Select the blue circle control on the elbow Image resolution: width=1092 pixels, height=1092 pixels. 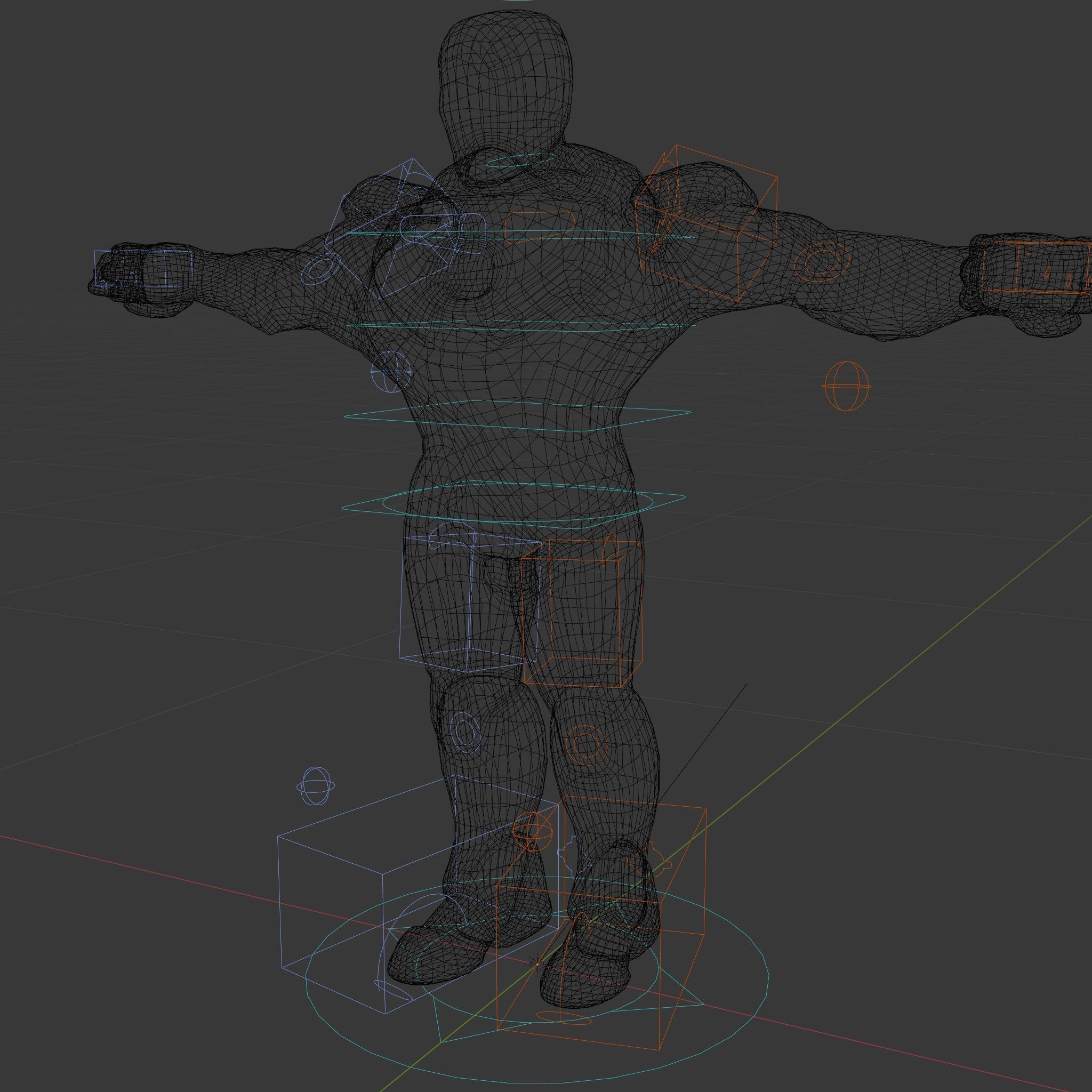click(319, 269)
